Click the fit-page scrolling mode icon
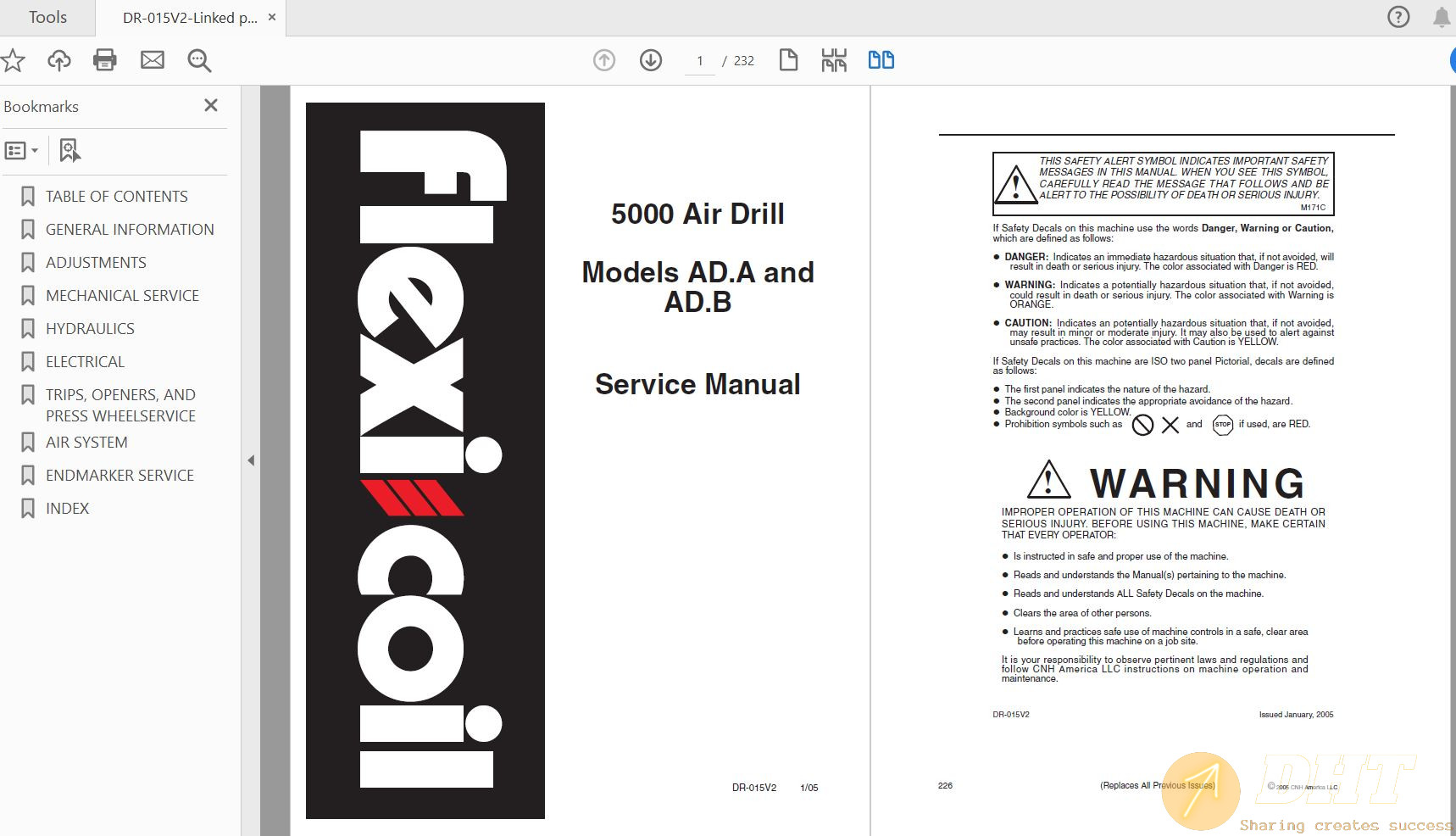Screen dimensions: 1456x836 (x=834, y=60)
